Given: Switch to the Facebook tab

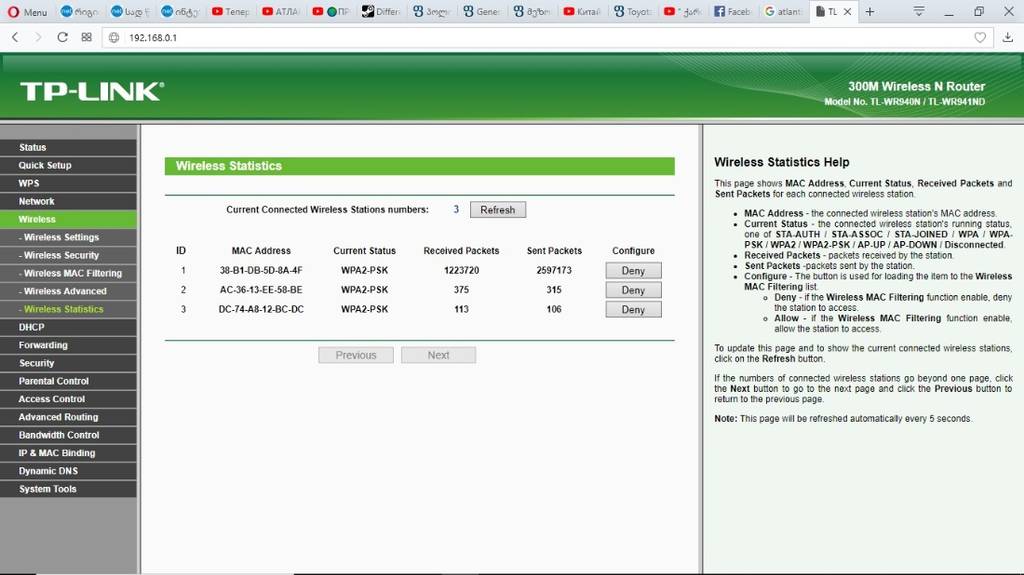Looking at the screenshot, I should (733, 11).
